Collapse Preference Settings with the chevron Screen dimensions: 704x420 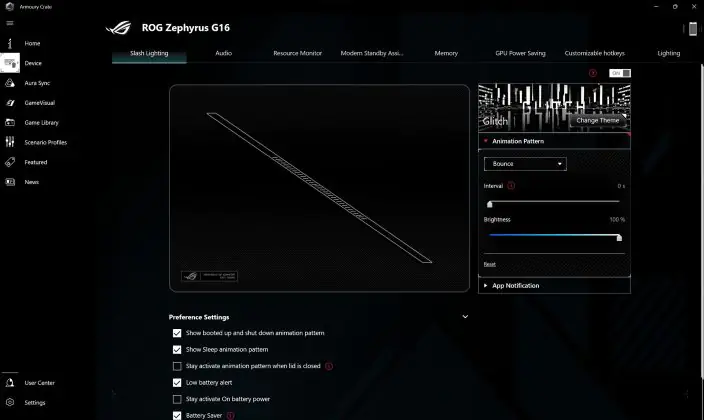(x=465, y=317)
